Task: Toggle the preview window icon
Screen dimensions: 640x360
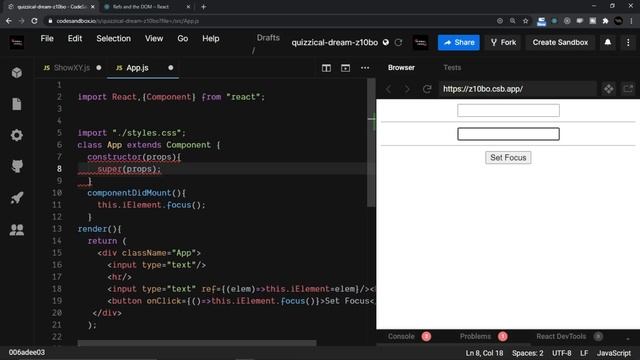Action: point(345,68)
